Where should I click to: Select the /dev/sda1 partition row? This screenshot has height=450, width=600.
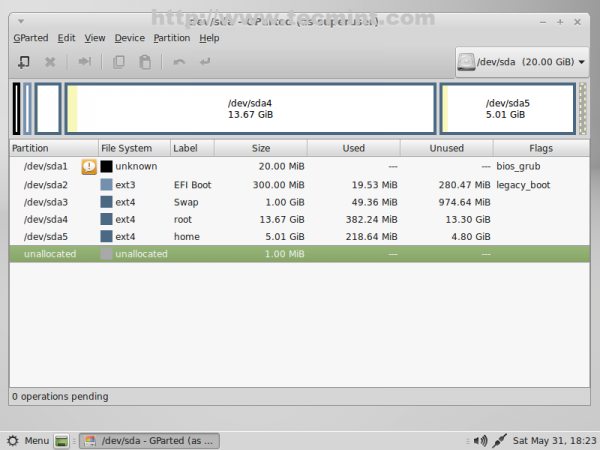click(300, 166)
